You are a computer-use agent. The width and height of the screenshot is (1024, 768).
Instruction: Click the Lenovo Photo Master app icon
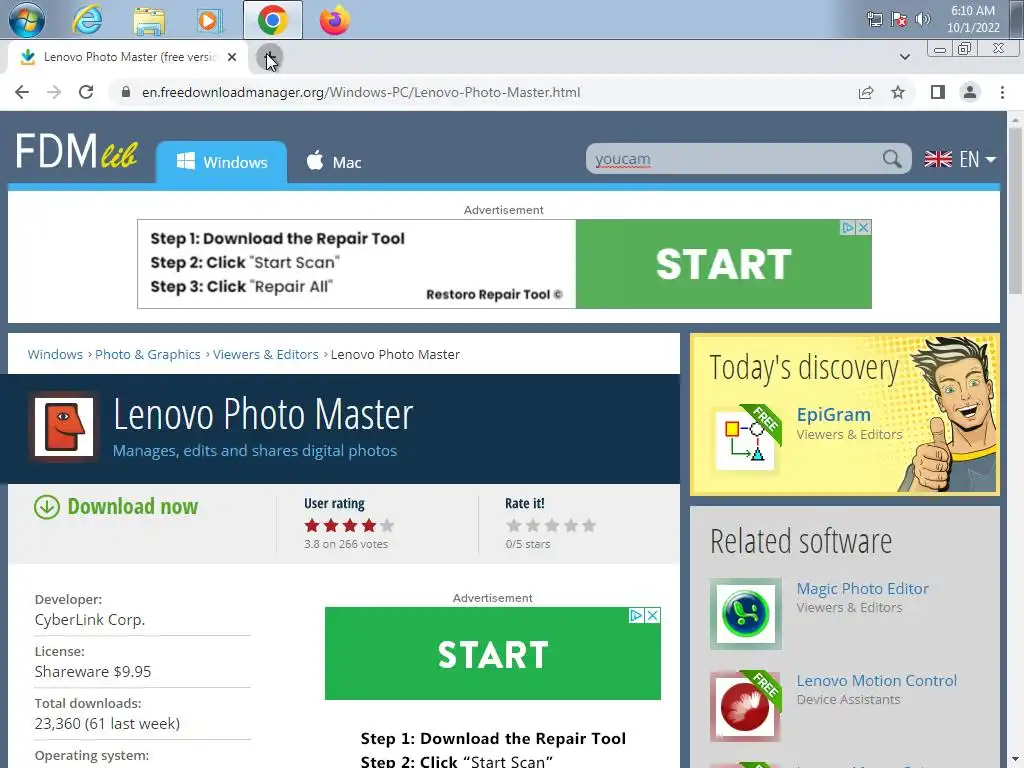click(64, 427)
